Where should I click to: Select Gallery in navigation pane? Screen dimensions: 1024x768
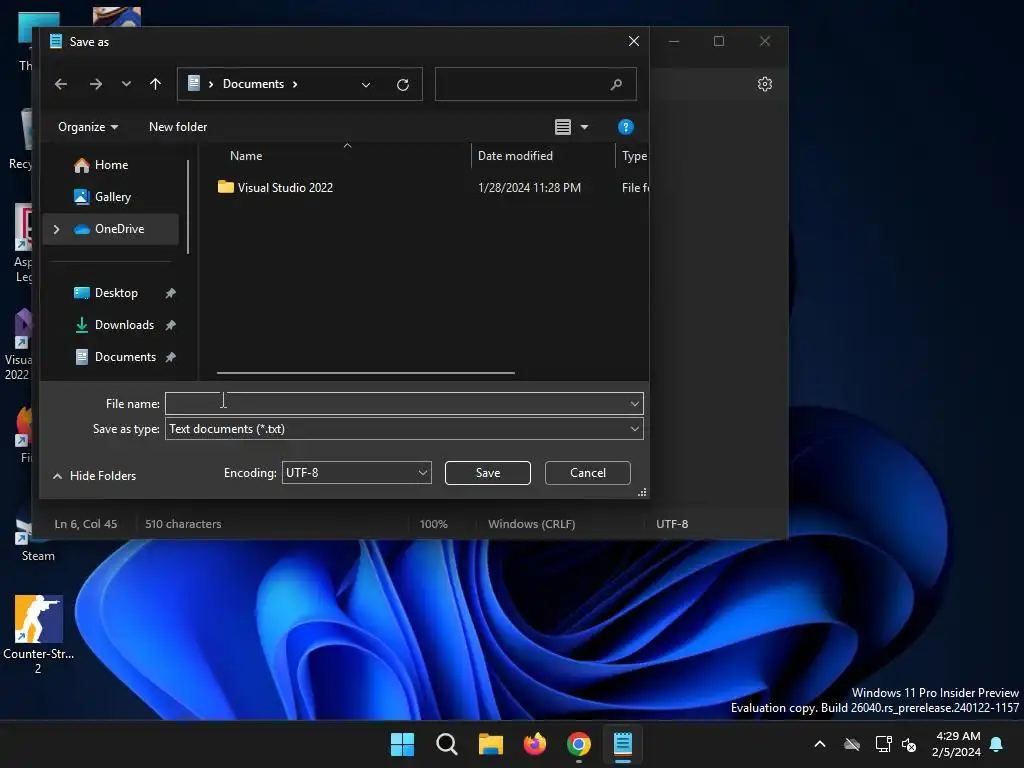(x=112, y=197)
